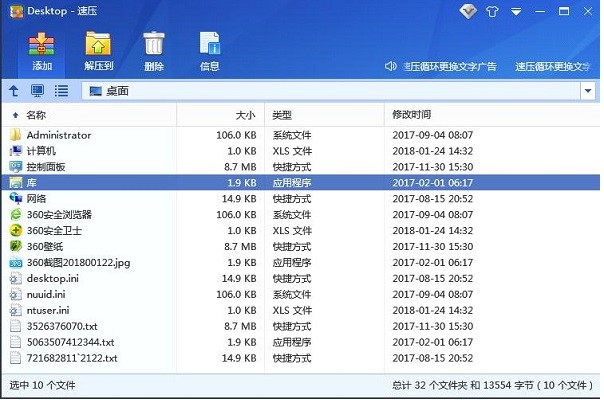Select the 控制面板 control panel icon

point(15,166)
